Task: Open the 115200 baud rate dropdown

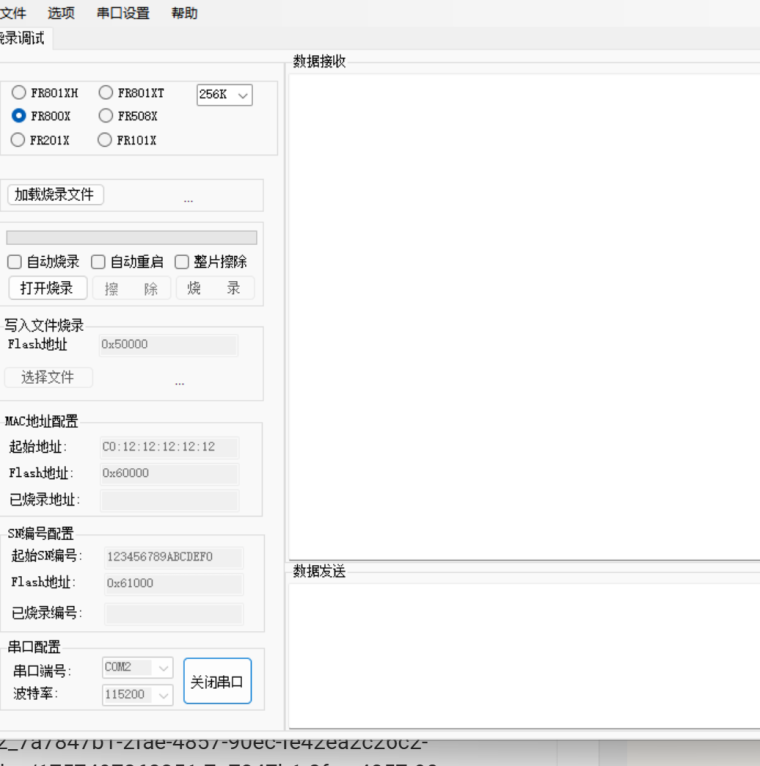Action: [x=138, y=695]
